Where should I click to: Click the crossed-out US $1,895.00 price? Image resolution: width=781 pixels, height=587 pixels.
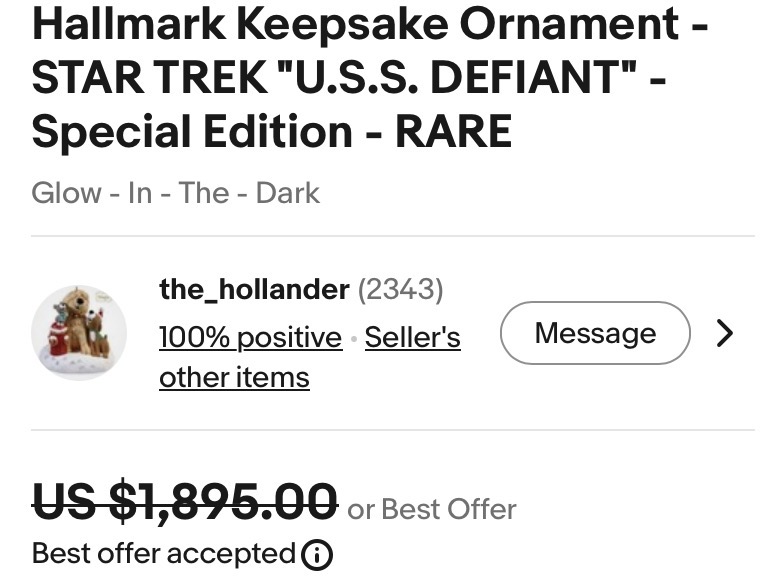tap(184, 501)
